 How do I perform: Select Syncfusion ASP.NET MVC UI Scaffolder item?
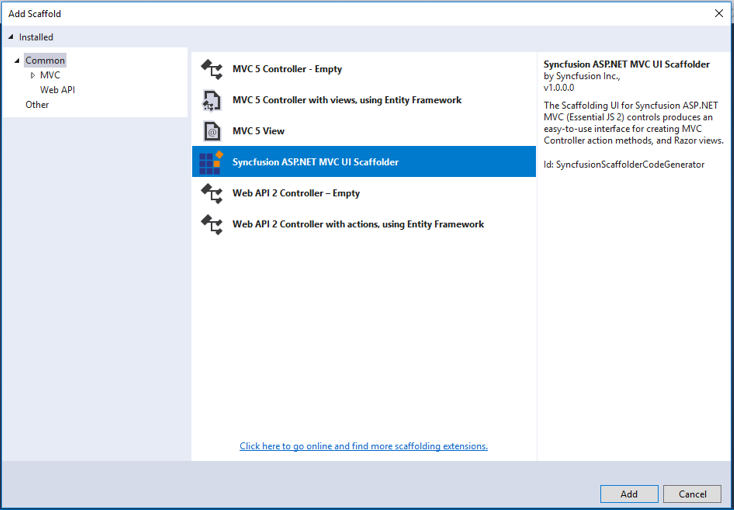364,162
